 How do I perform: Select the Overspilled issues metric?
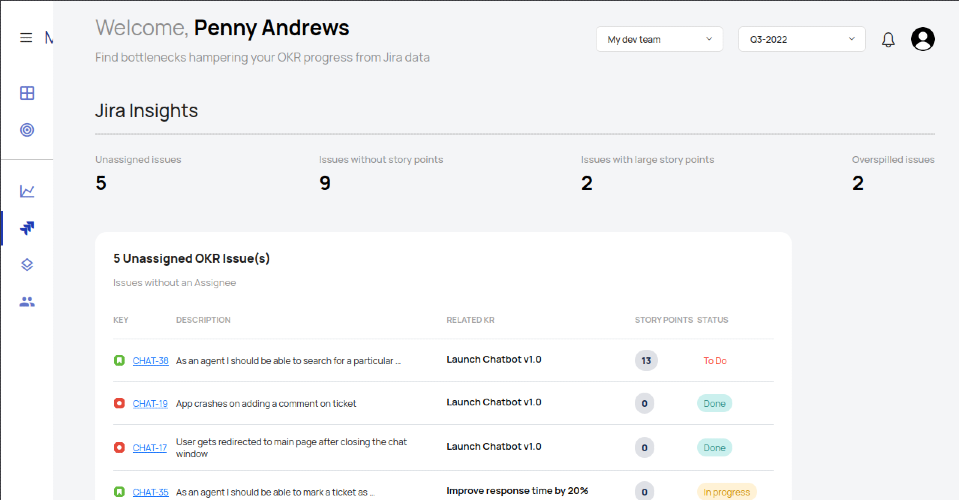(893, 174)
